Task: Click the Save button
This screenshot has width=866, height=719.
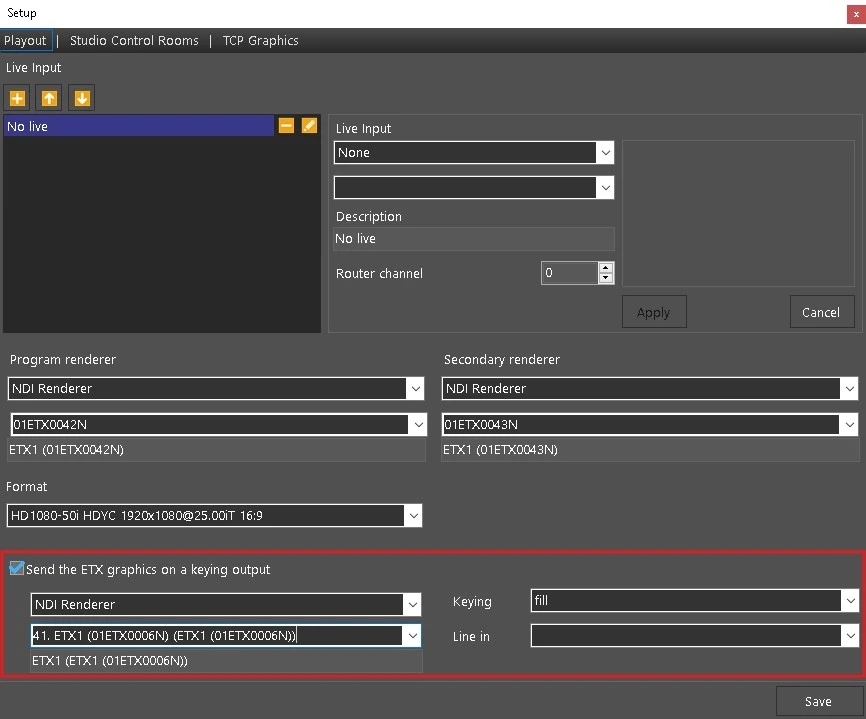Action: (818, 701)
